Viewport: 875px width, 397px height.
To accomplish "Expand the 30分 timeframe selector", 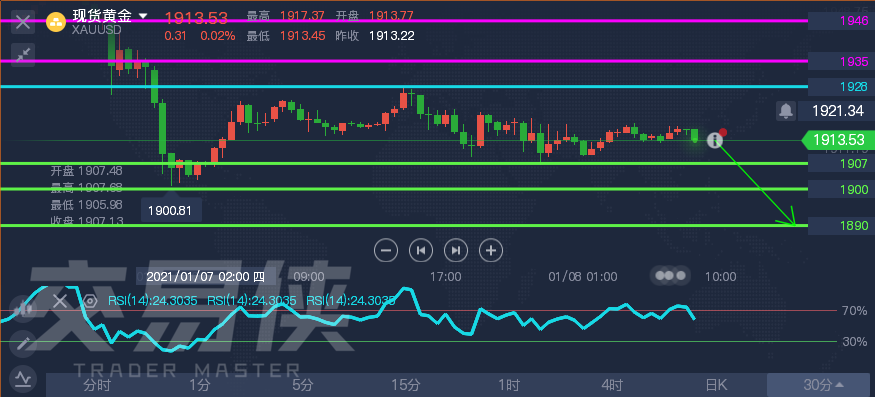I will point(821,385).
